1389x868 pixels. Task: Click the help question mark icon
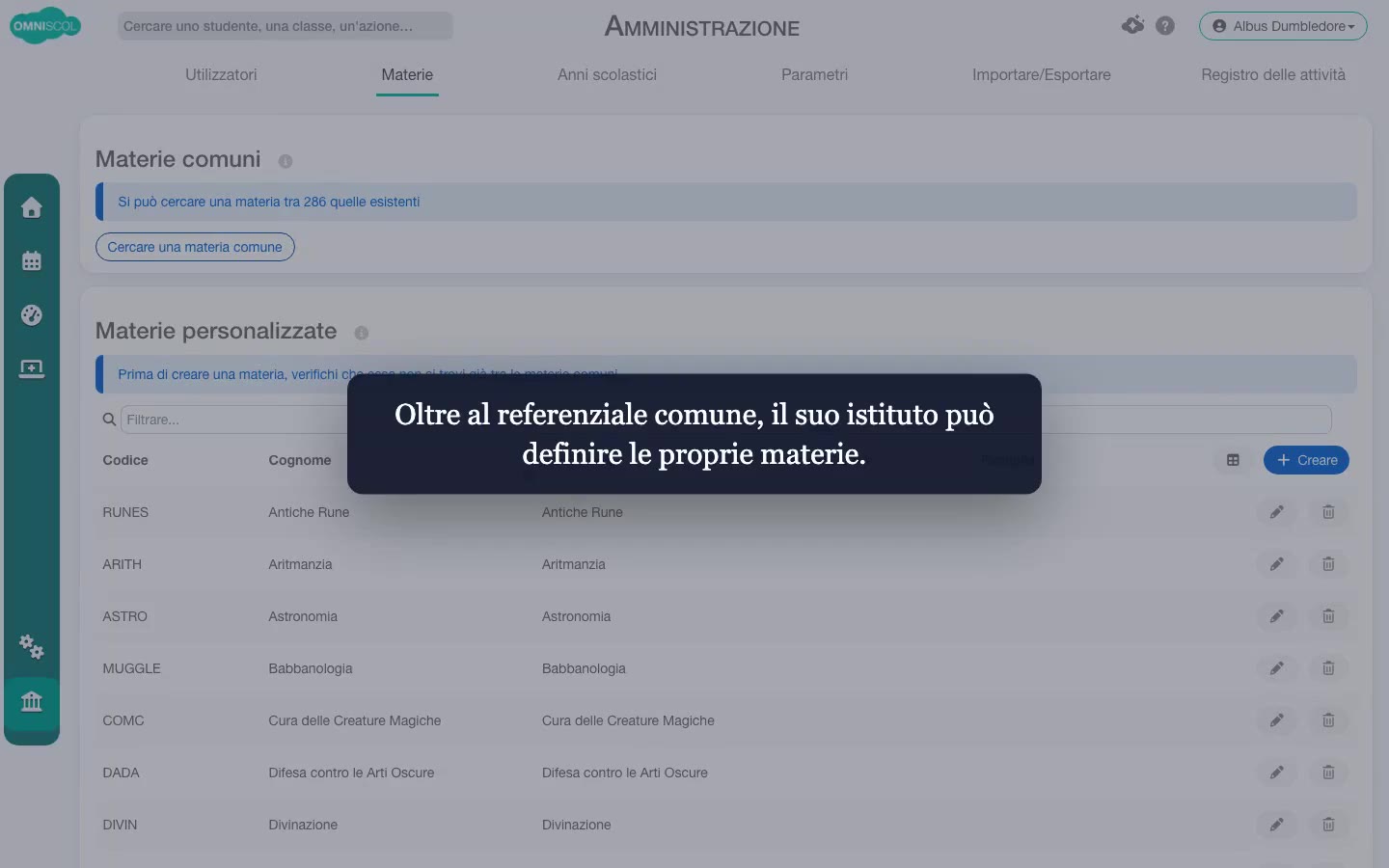pyautogui.click(x=1165, y=26)
